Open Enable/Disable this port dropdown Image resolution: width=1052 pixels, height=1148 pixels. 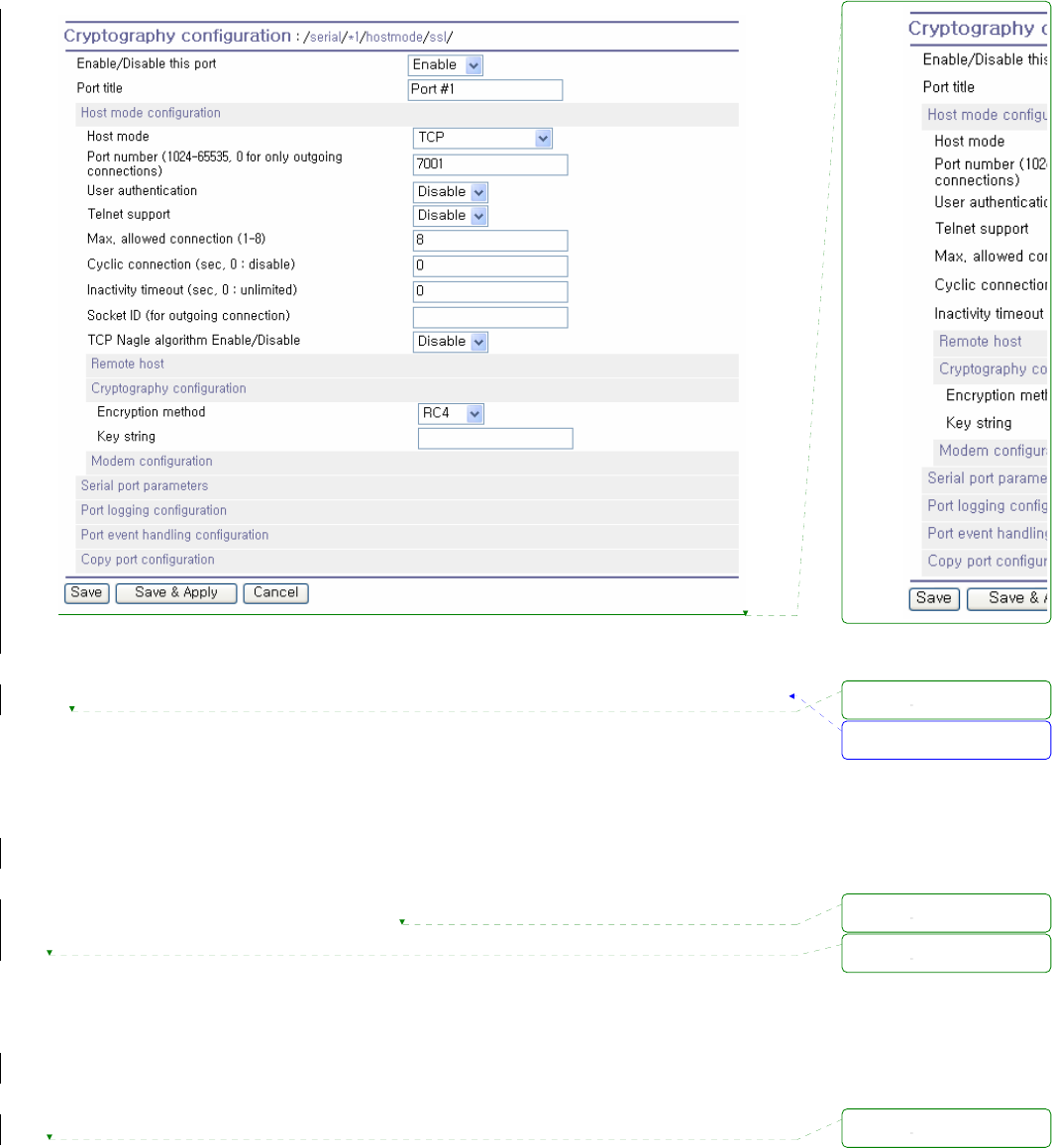pyautogui.click(x=445, y=65)
